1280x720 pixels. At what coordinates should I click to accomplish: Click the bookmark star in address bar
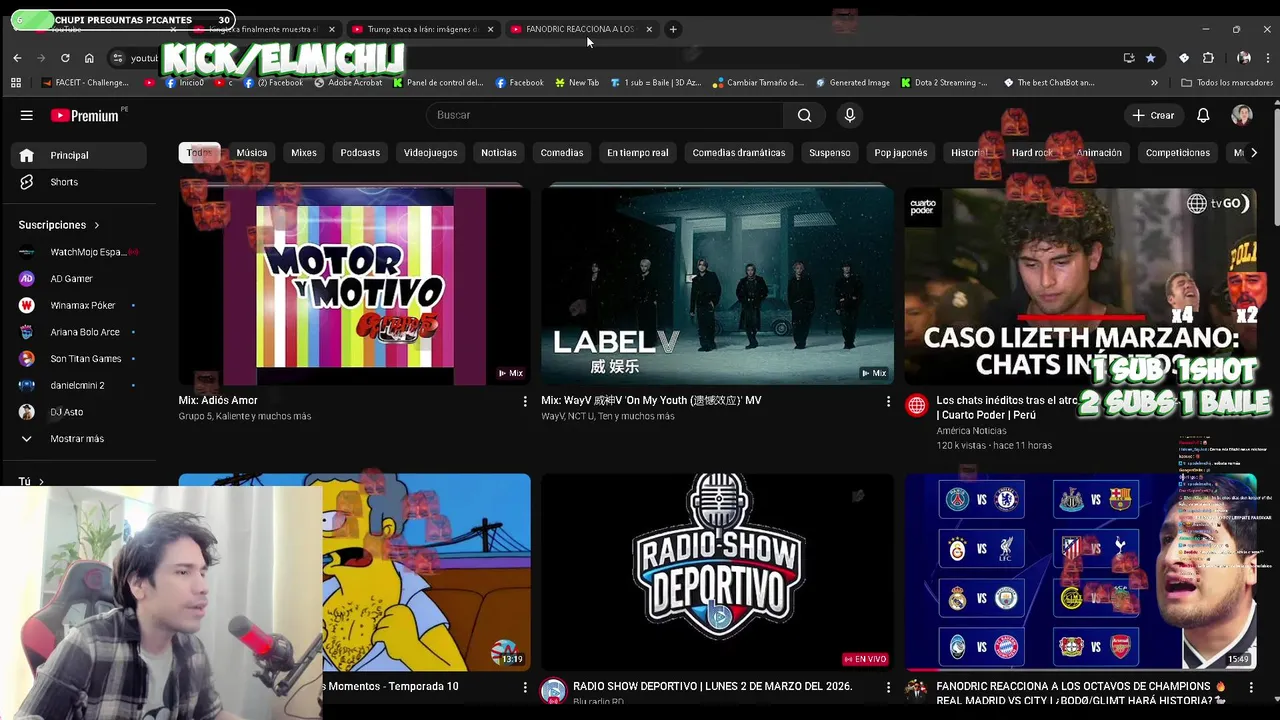(x=1150, y=58)
